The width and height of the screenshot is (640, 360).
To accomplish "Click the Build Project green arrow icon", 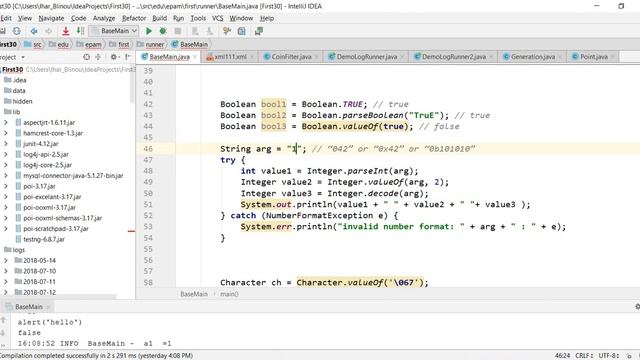I will point(80,31).
